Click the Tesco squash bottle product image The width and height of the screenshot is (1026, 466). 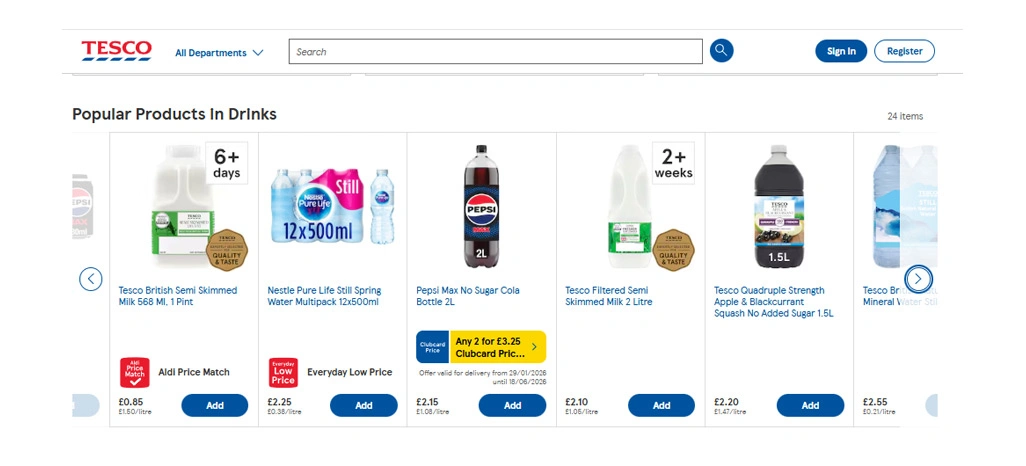click(779, 206)
